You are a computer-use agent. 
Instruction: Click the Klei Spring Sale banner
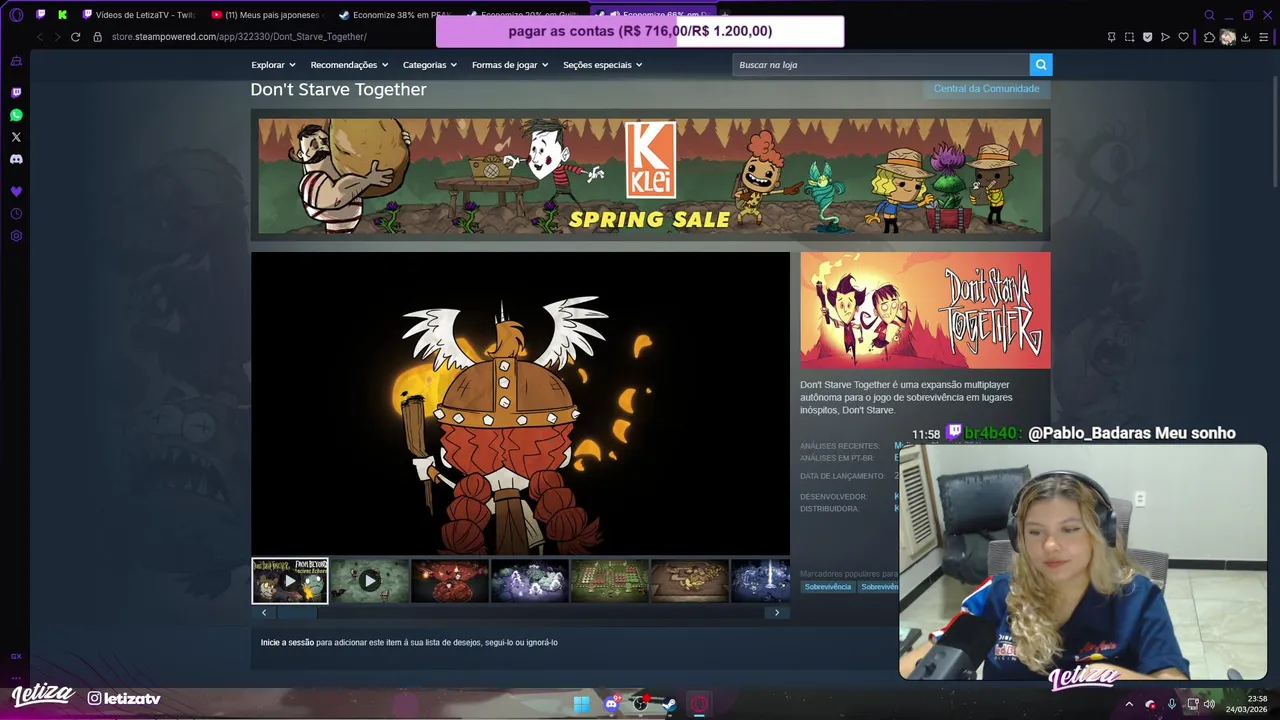(650, 176)
